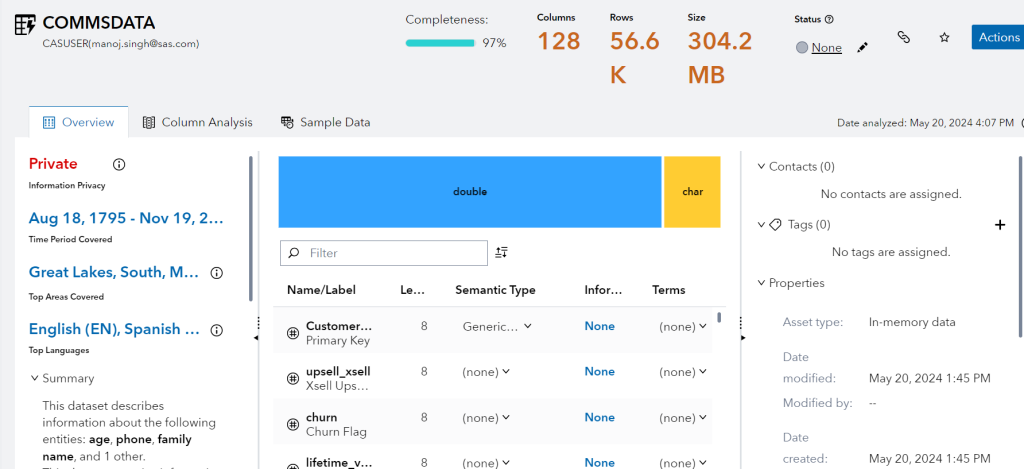Collapse left pane using splitter arrow

pyautogui.click(x=256, y=338)
